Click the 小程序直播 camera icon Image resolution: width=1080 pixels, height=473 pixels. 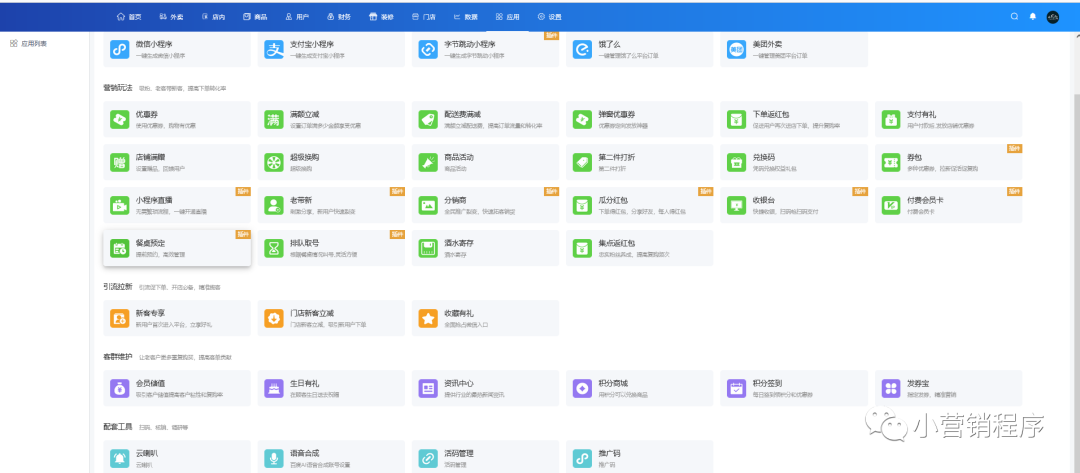pyautogui.click(x=120, y=205)
